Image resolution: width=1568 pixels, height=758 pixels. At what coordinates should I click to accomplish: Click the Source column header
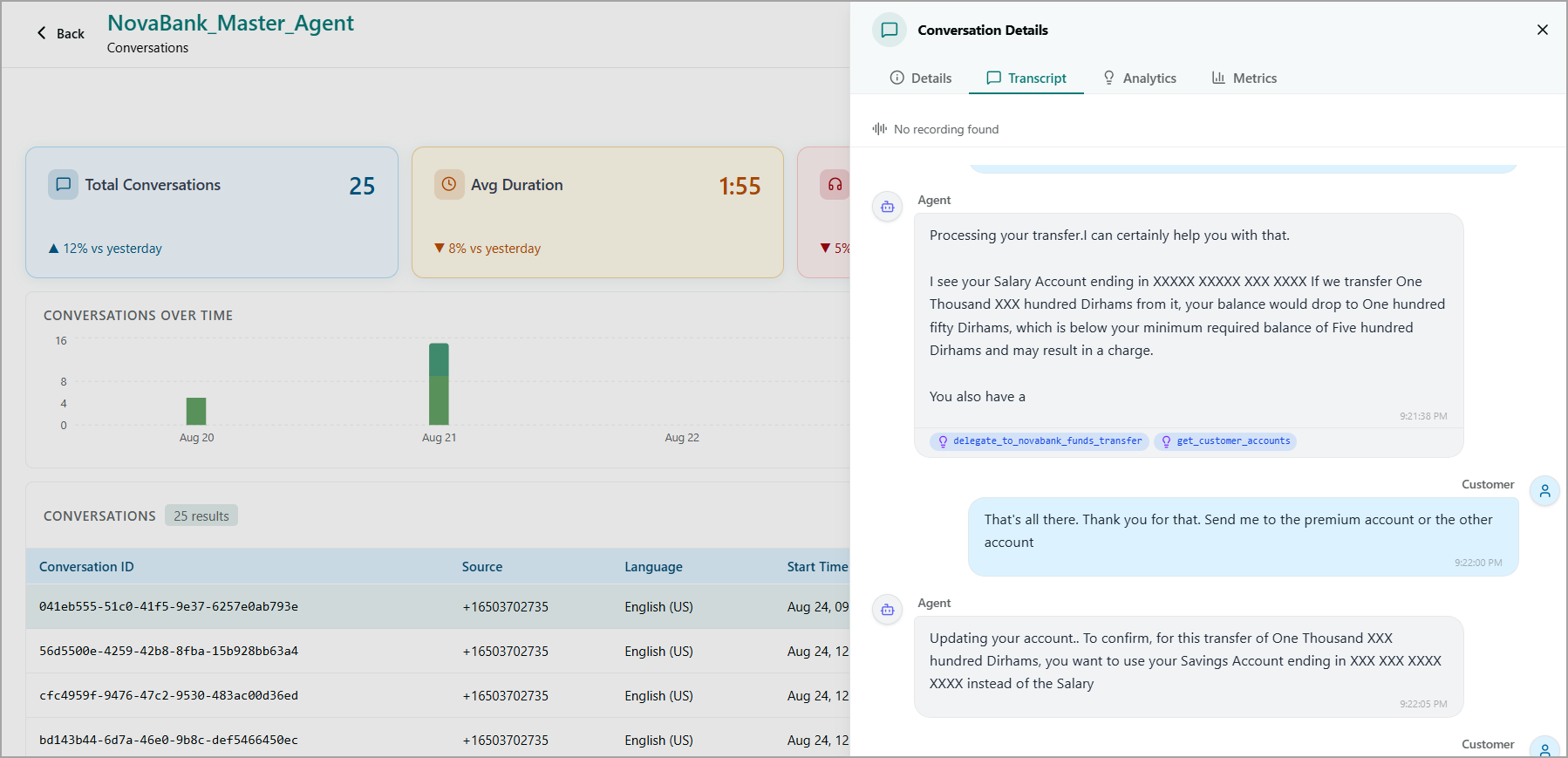(x=482, y=567)
